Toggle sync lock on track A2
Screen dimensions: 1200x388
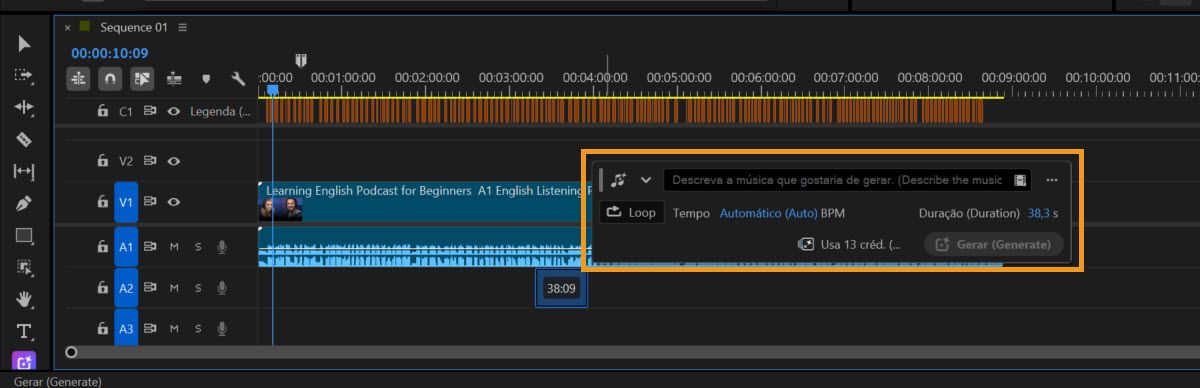tap(150, 288)
